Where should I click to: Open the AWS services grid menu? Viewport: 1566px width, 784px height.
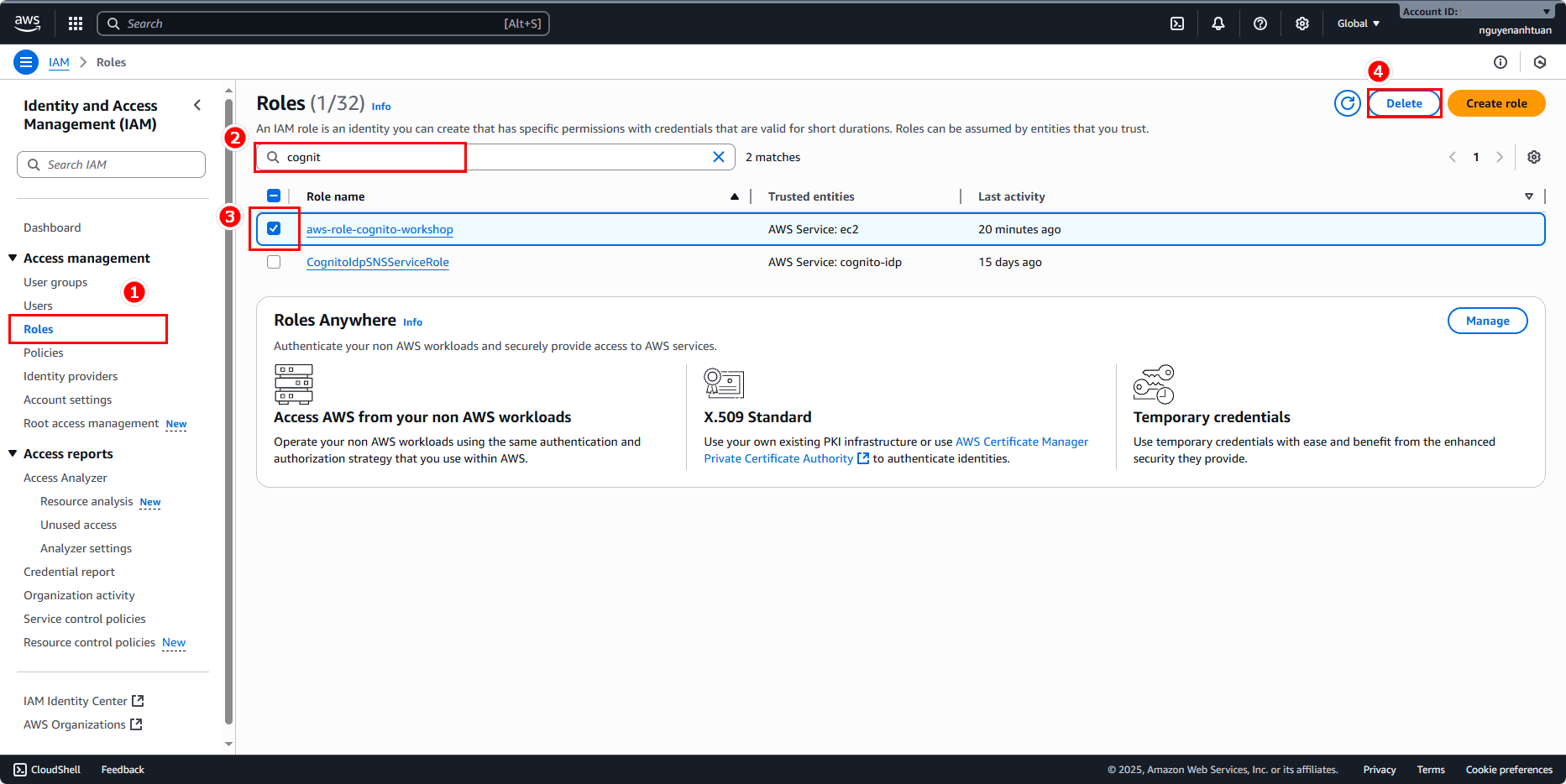tap(76, 24)
